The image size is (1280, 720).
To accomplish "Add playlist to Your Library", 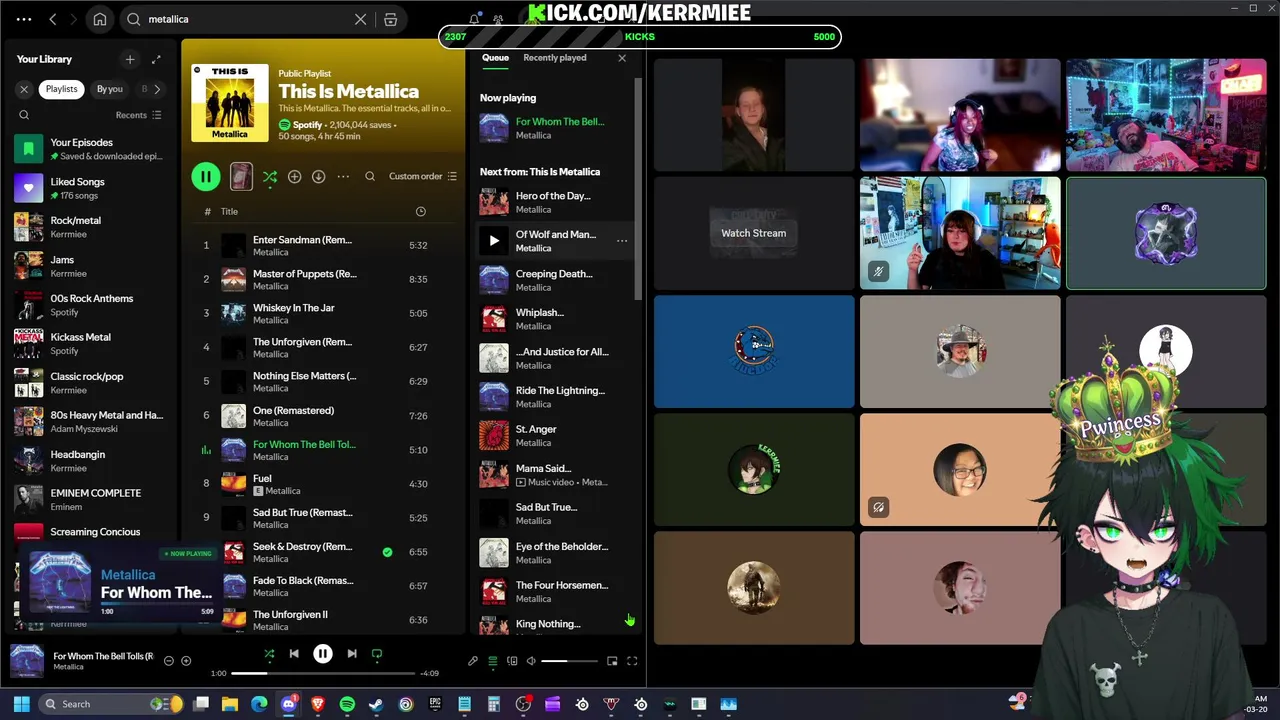I will (294, 177).
